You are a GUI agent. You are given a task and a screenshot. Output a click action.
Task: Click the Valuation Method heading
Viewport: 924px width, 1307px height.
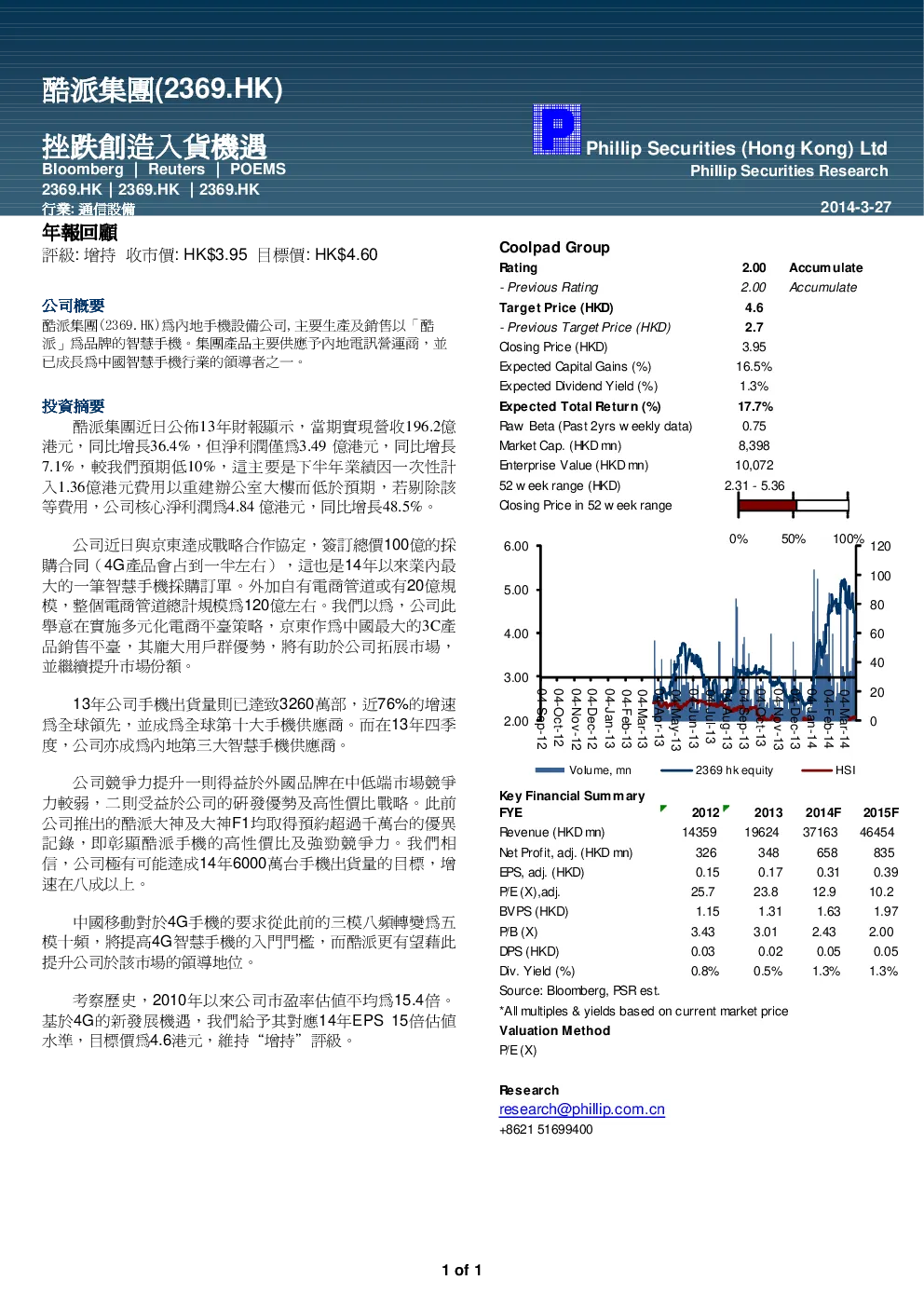[x=555, y=1030]
